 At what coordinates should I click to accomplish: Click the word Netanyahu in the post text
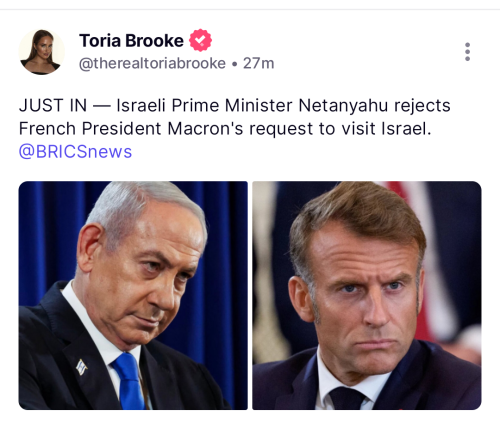(343, 106)
